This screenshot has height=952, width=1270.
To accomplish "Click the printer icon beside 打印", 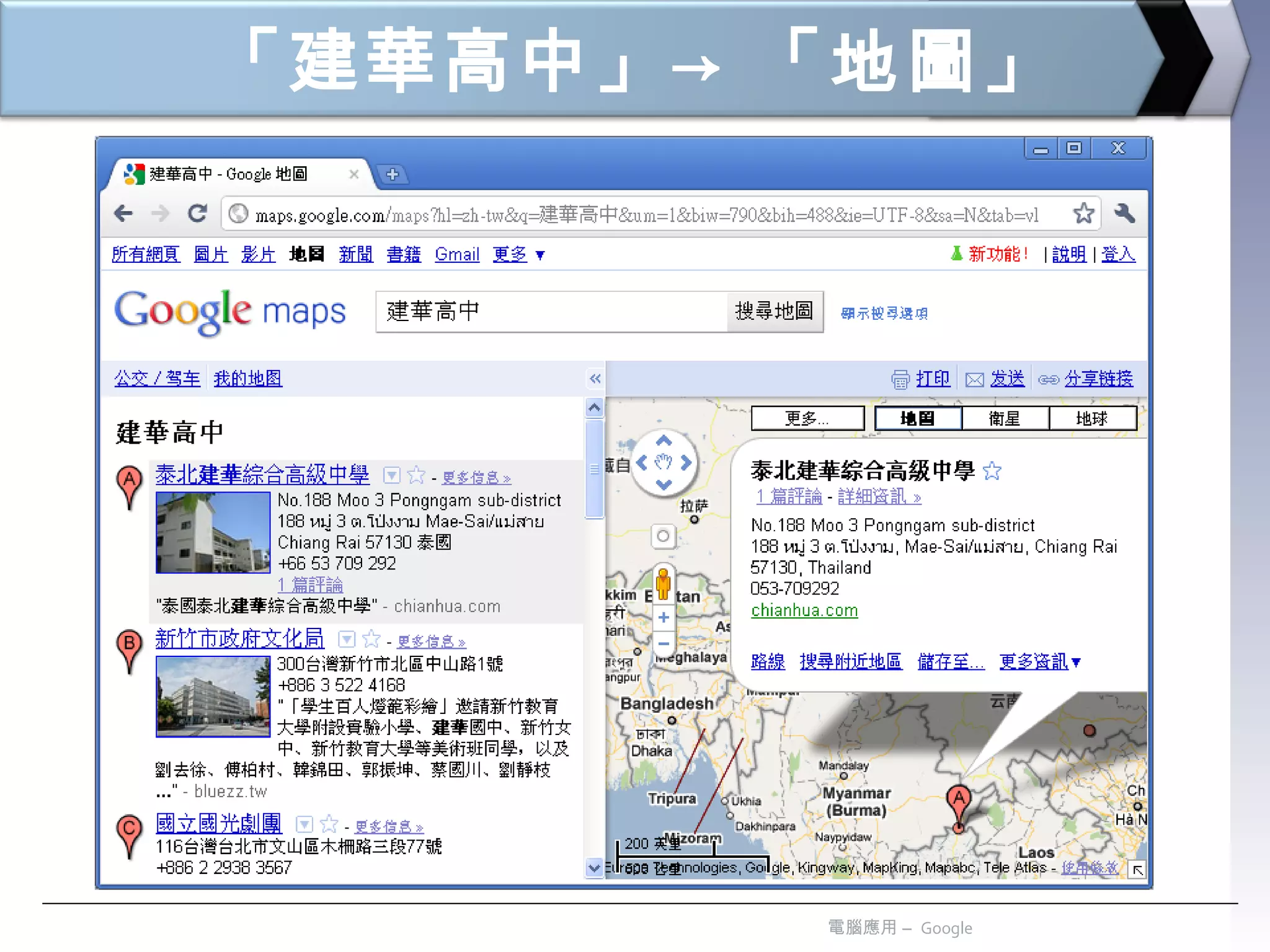I will [900, 379].
